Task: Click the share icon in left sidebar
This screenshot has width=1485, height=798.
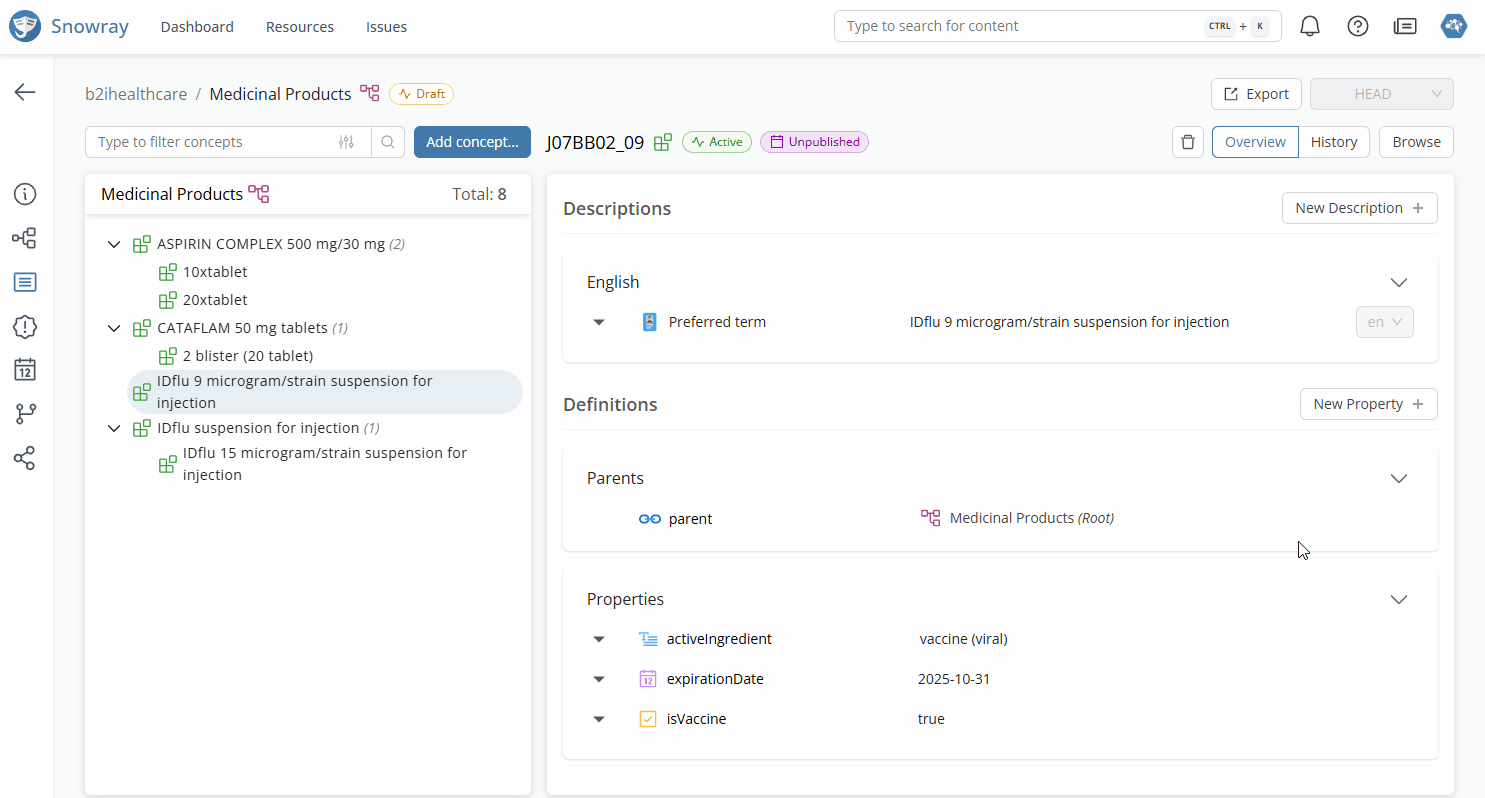Action: click(x=25, y=458)
